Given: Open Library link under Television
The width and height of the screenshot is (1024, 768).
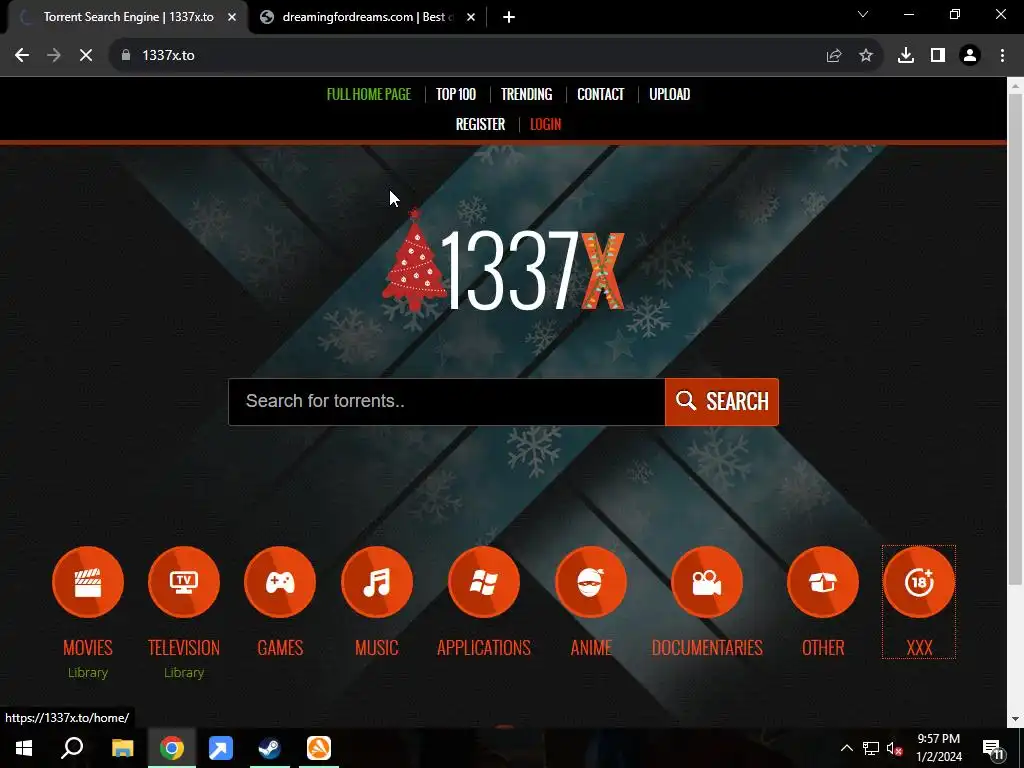Looking at the screenshot, I should (x=184, y=673).
